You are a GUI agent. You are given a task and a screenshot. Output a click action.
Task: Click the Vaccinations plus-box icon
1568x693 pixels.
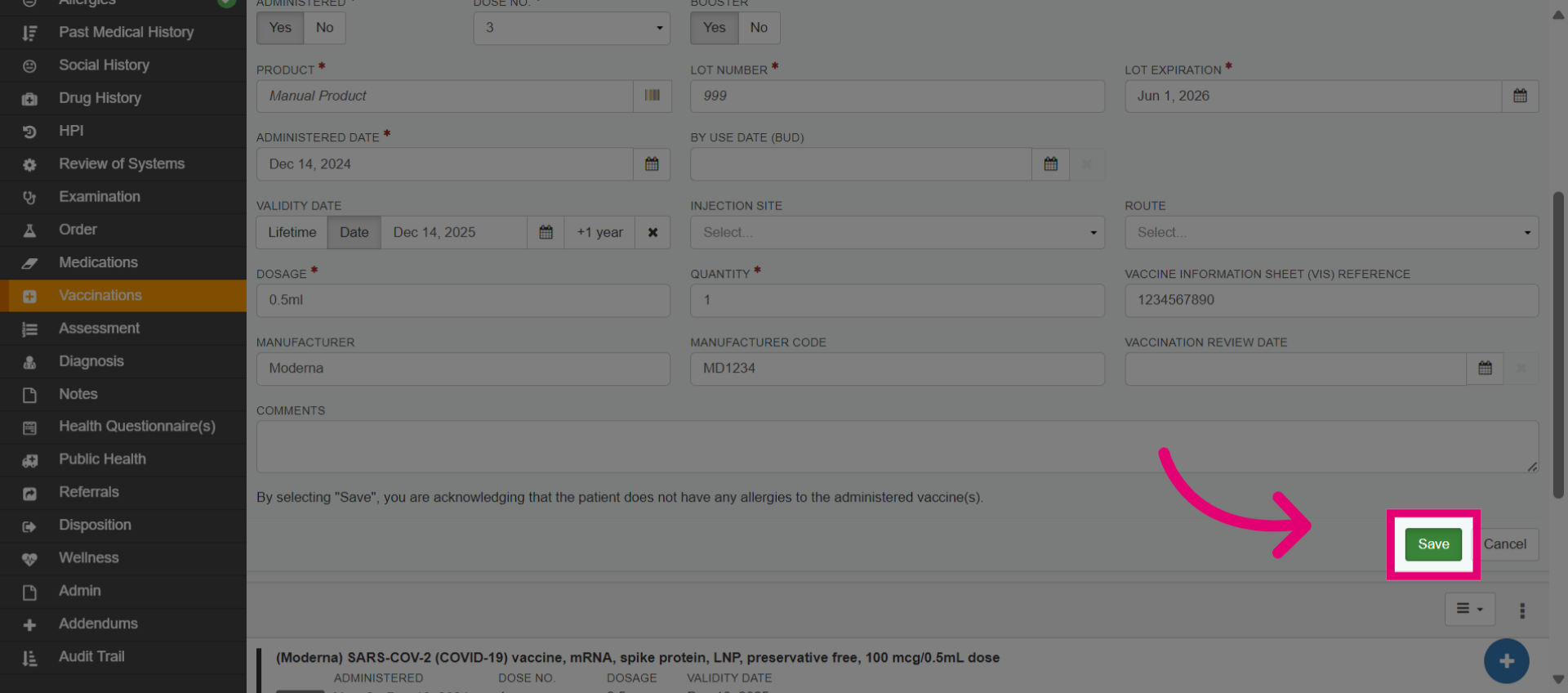(29, 297)
